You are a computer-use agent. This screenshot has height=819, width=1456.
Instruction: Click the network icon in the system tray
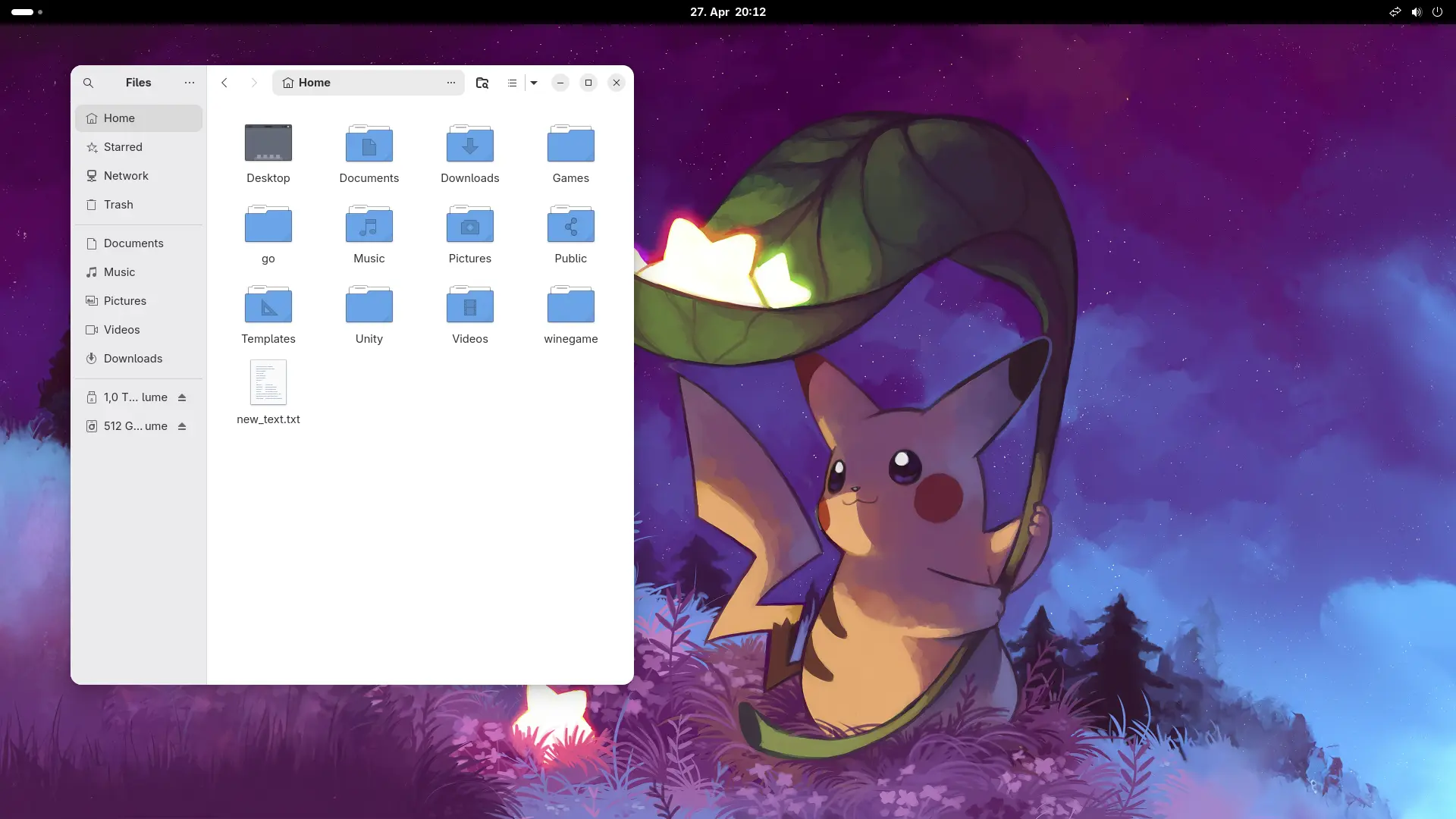(1395, 12)
